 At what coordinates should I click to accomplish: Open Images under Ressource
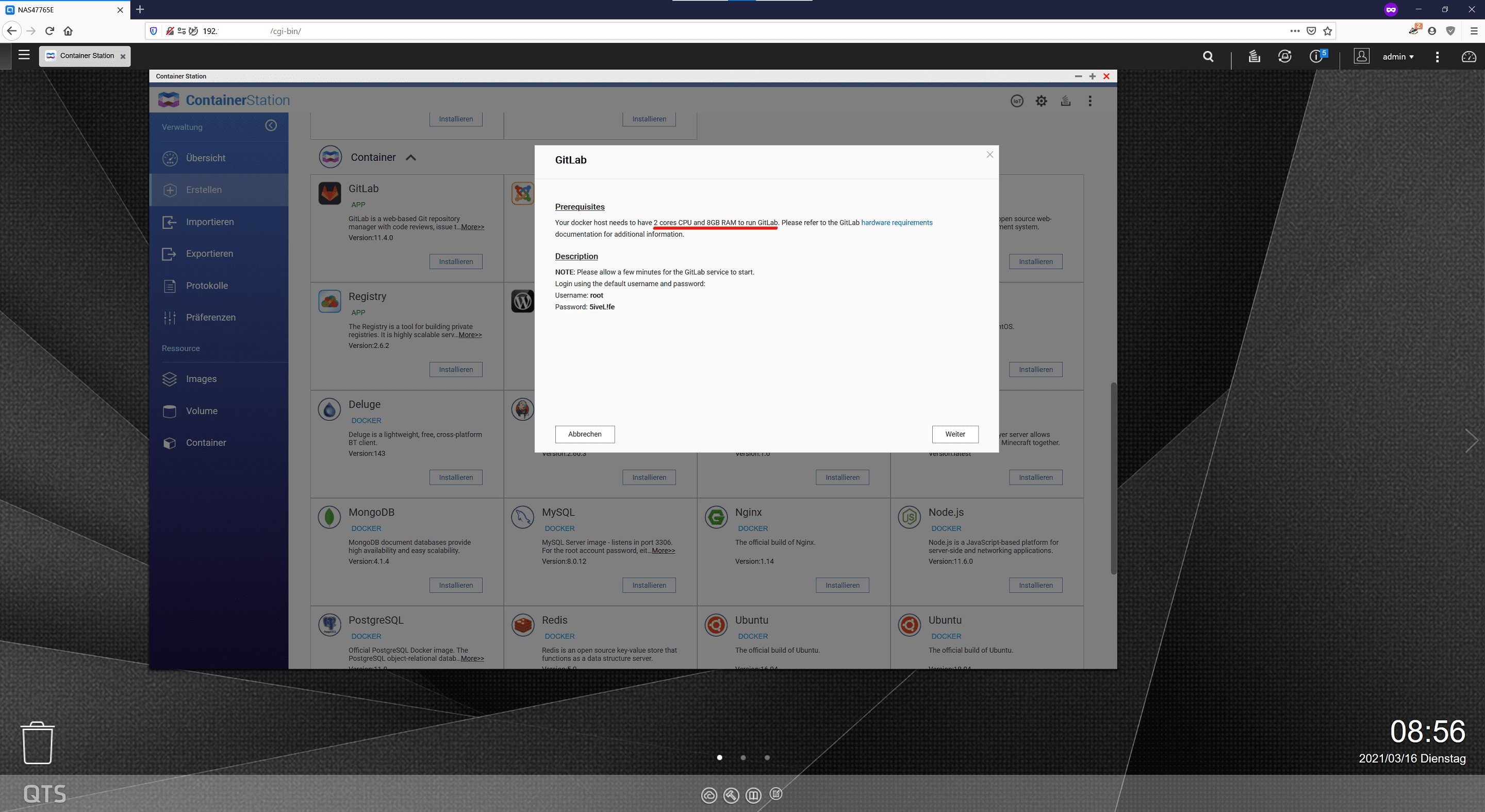point(219,378)
